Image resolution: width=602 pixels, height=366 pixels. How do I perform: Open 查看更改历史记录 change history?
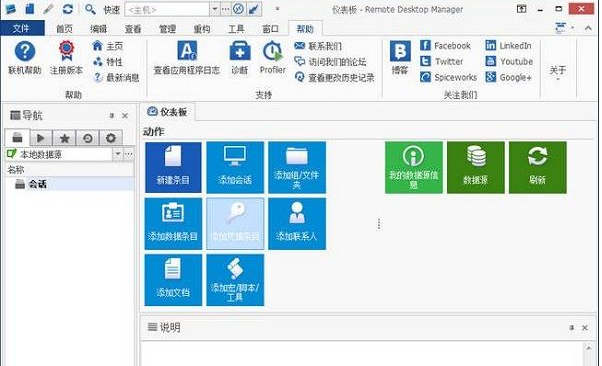[x=334, y=77]
